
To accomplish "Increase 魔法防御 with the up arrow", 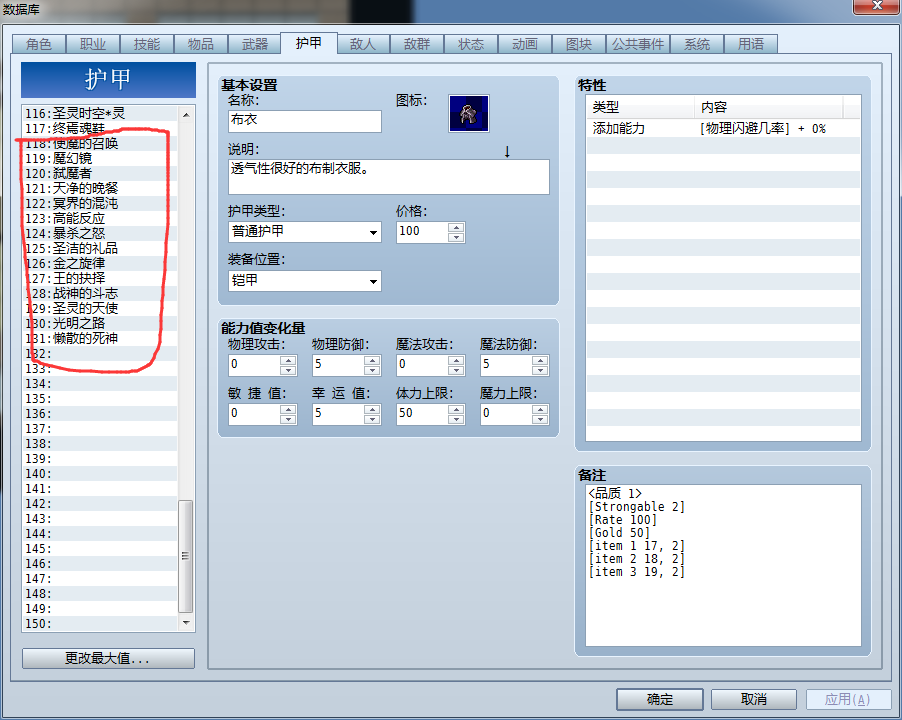I will click(x=540, y=360).
